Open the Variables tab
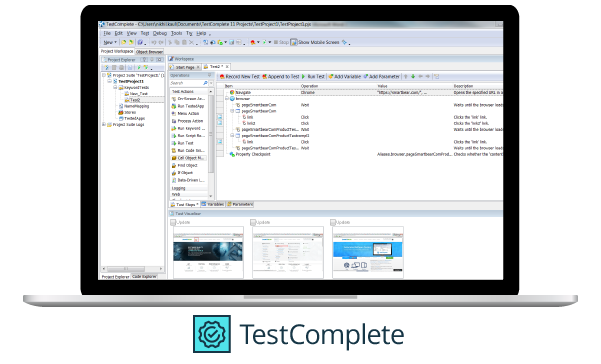Image resolution: width=601 pixels, height=364 pixels. [213, 205]
